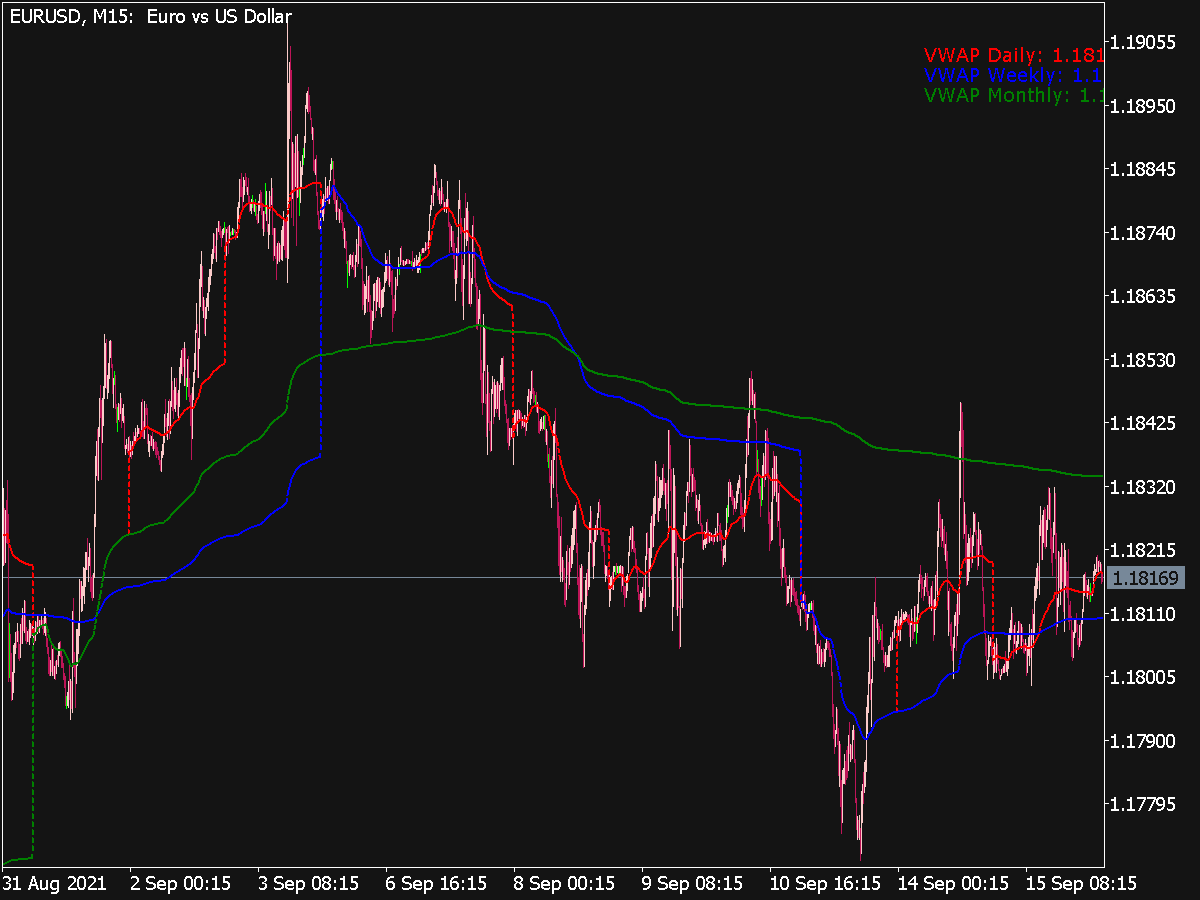The width and height of the screenshot is (1200, 900).
Task: Click the EURUSD, M15 chart title text
Action: (148, 16)
